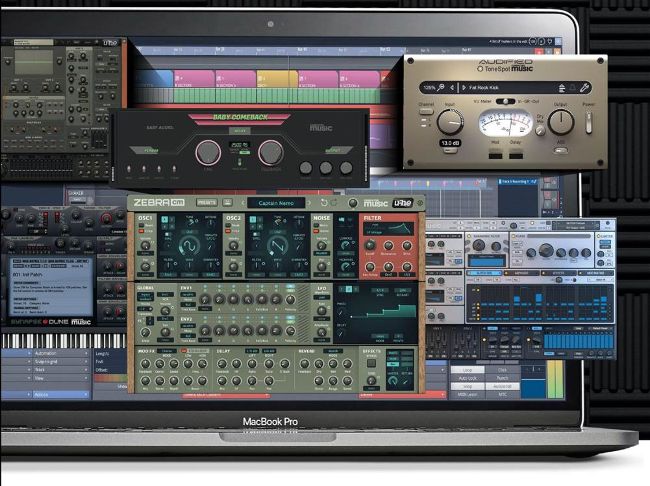The image size is (650, 486).
Task: Toggle the Delay button under the VU meter
Action: point(516,156)
